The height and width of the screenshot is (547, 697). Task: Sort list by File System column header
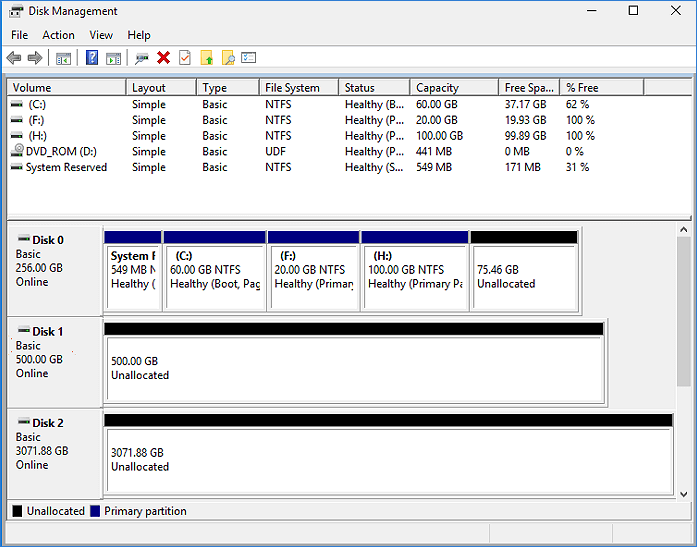point(291,88)
